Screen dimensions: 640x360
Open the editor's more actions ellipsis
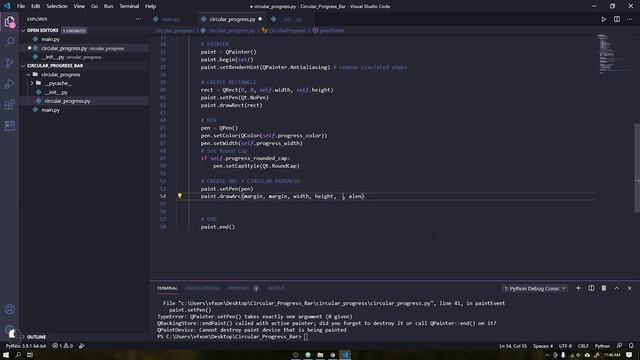(x=629, y=19)
